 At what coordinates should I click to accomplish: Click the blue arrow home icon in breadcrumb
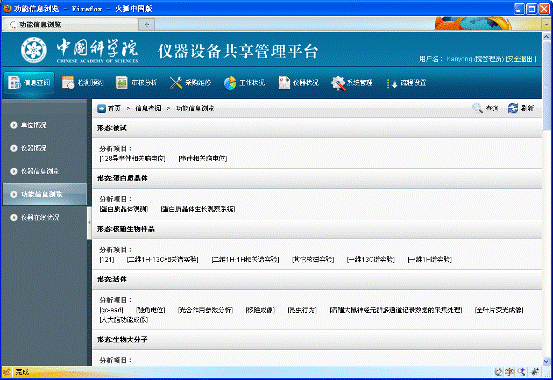click(x=101, y=108)
